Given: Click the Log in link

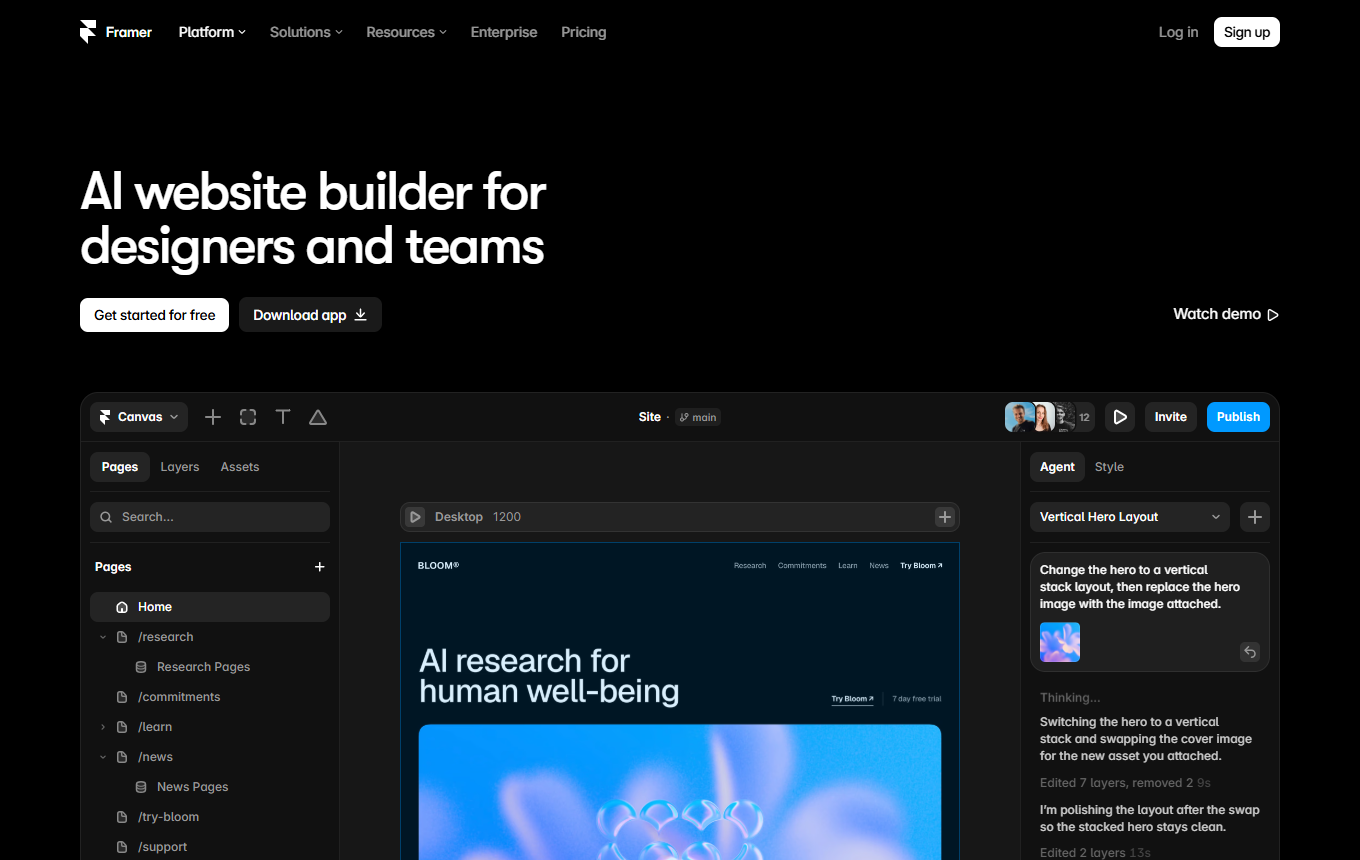Looking at the screenshot, I should [1178, 32].
